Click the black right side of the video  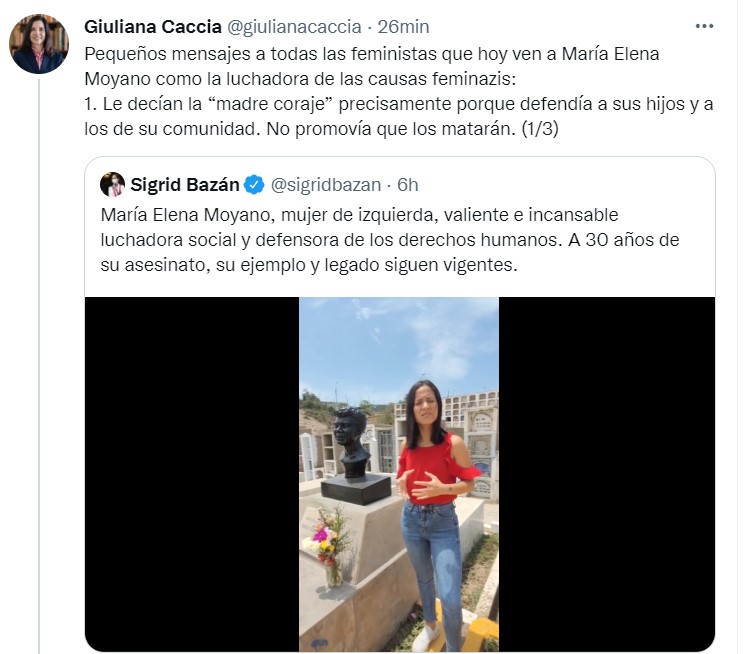point(607,474)
